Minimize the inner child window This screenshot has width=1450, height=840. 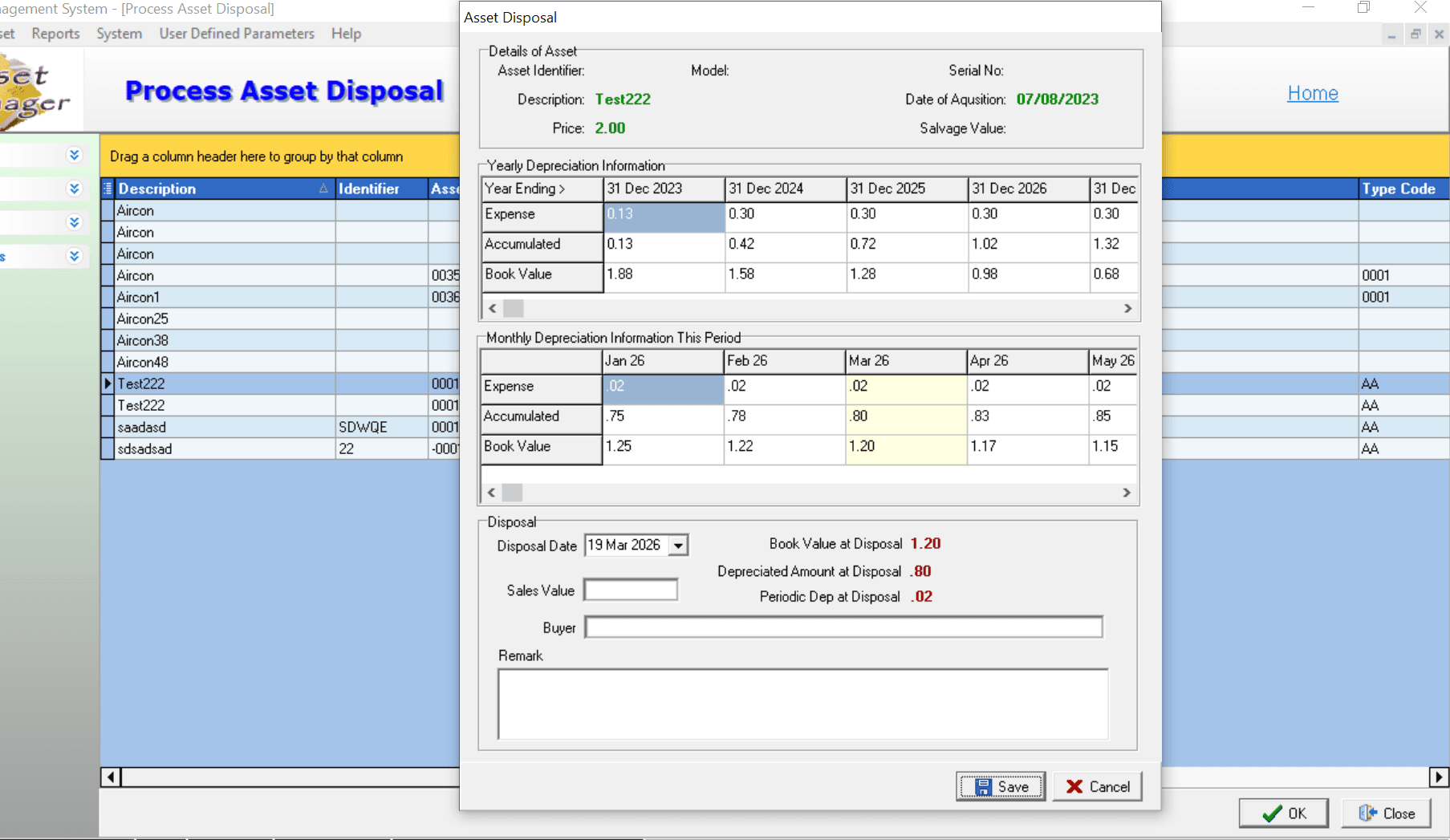pyautogui.click(x=1391, y=34)
